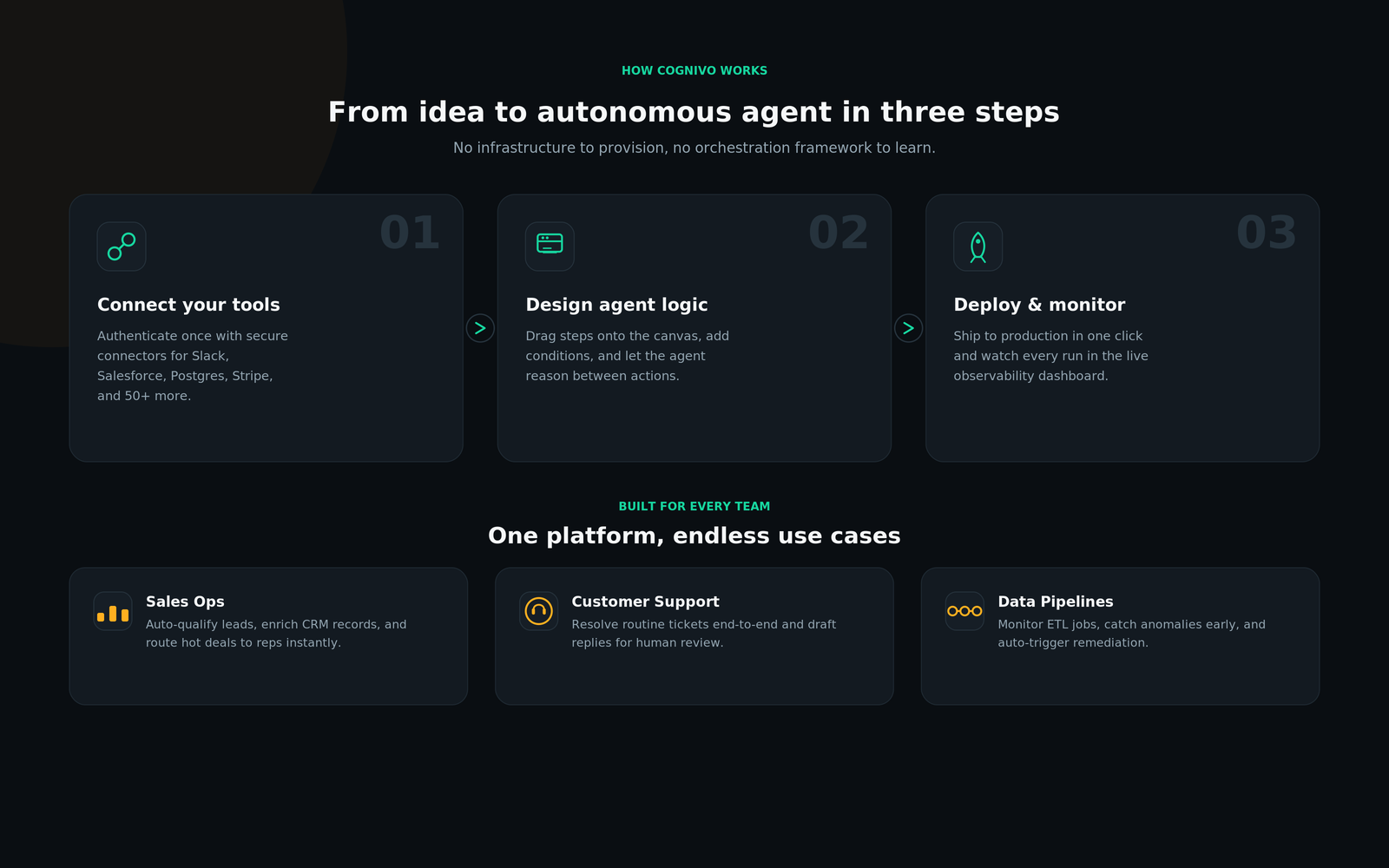Click the "Monitor ETL jobs" description

pyautogui.click(x=1131, y=634)
